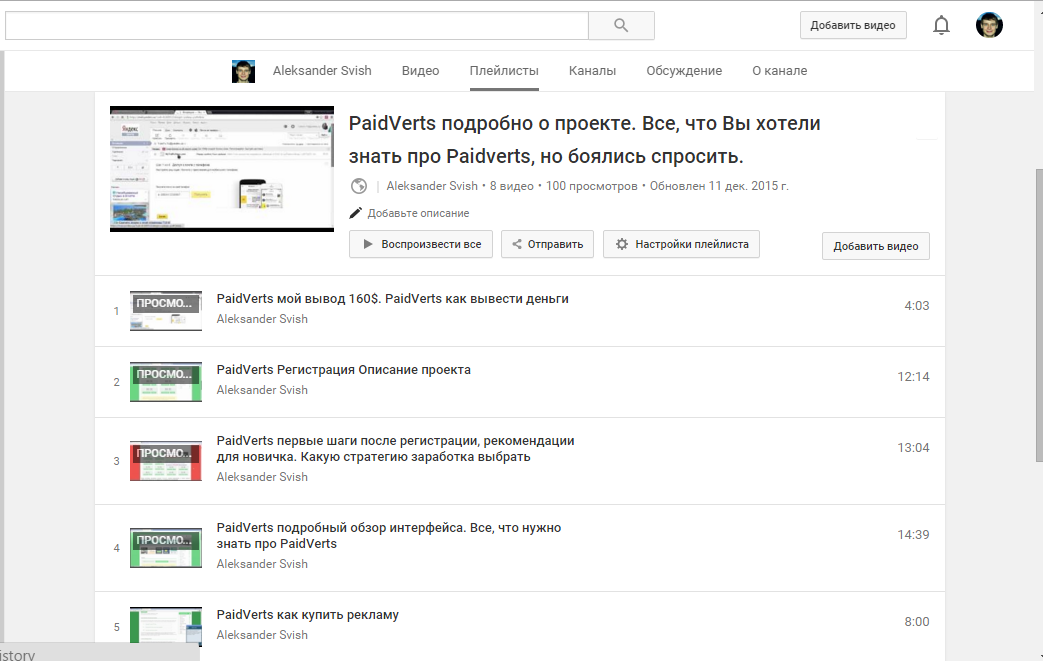Open video PaidVerts первые шаги после регистрации
This screenshot has width=1043, height=661.
click(x=395, y=449)
